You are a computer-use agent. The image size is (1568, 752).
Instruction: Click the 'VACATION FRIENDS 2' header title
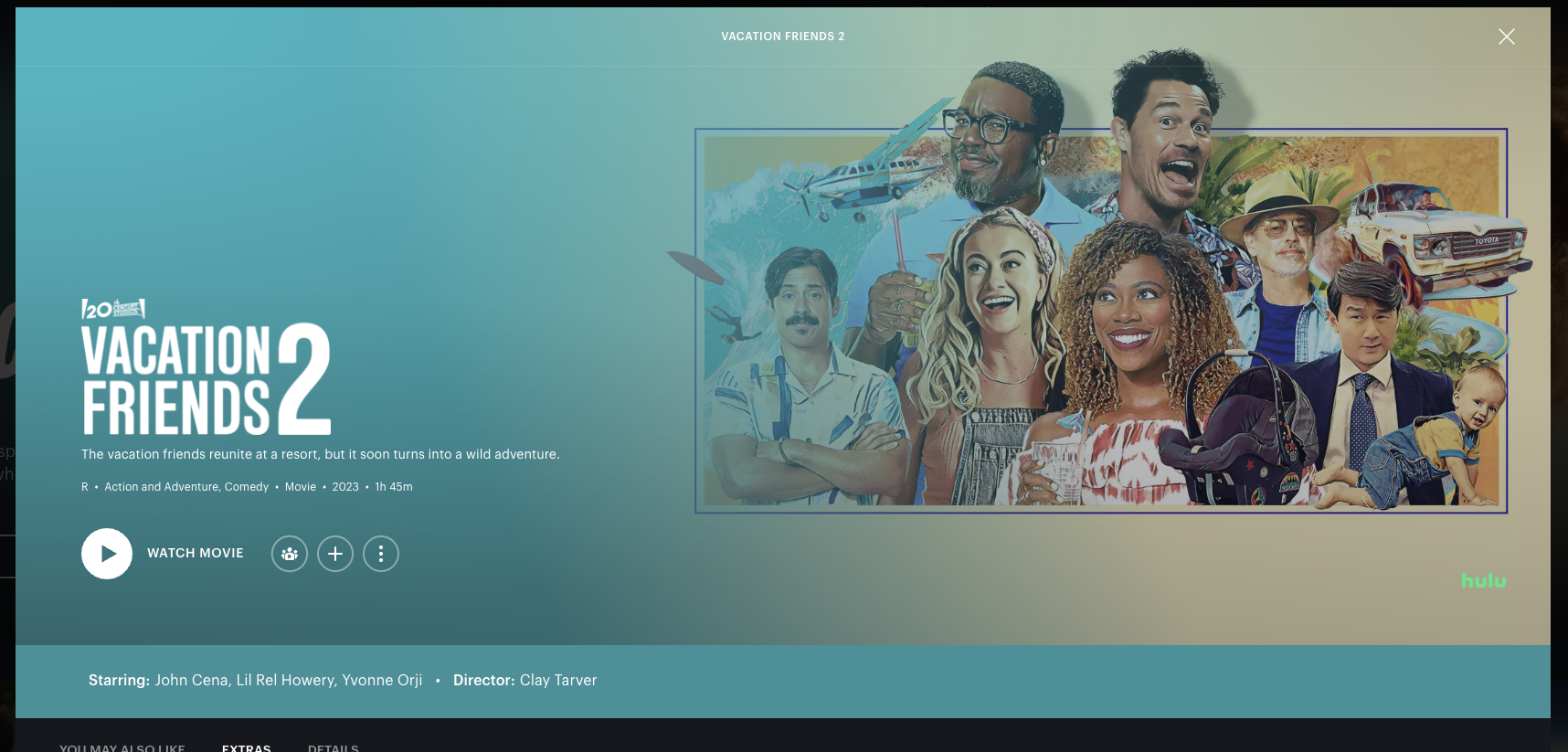click(783, 37)
